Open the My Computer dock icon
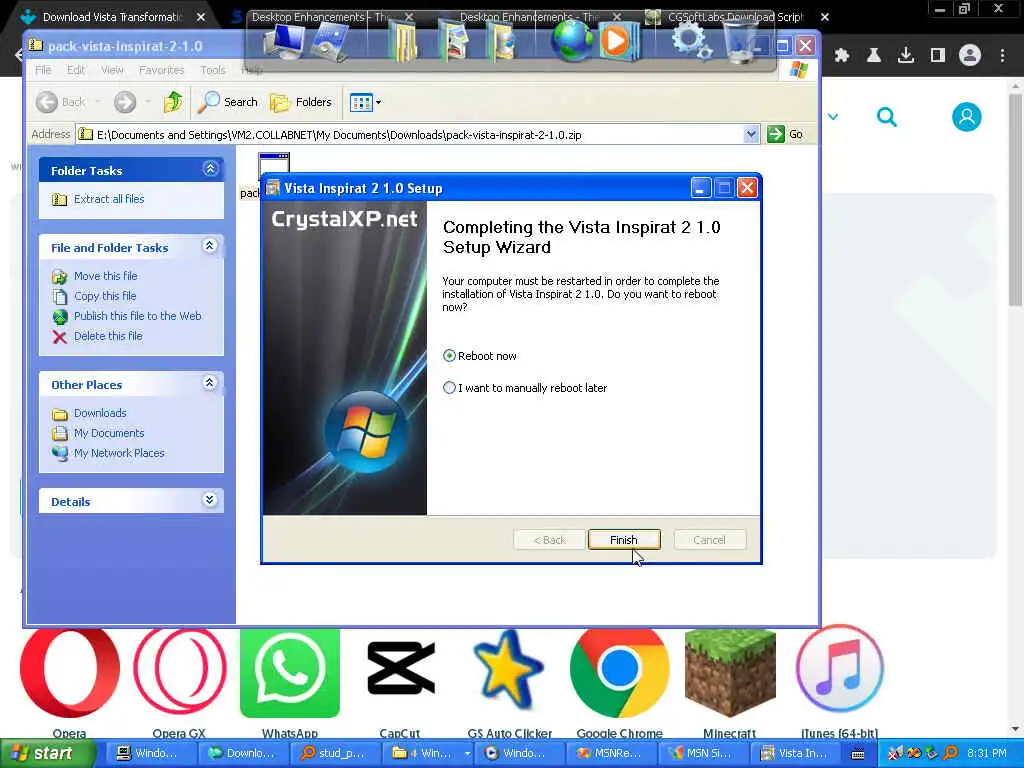 point(283,40)
